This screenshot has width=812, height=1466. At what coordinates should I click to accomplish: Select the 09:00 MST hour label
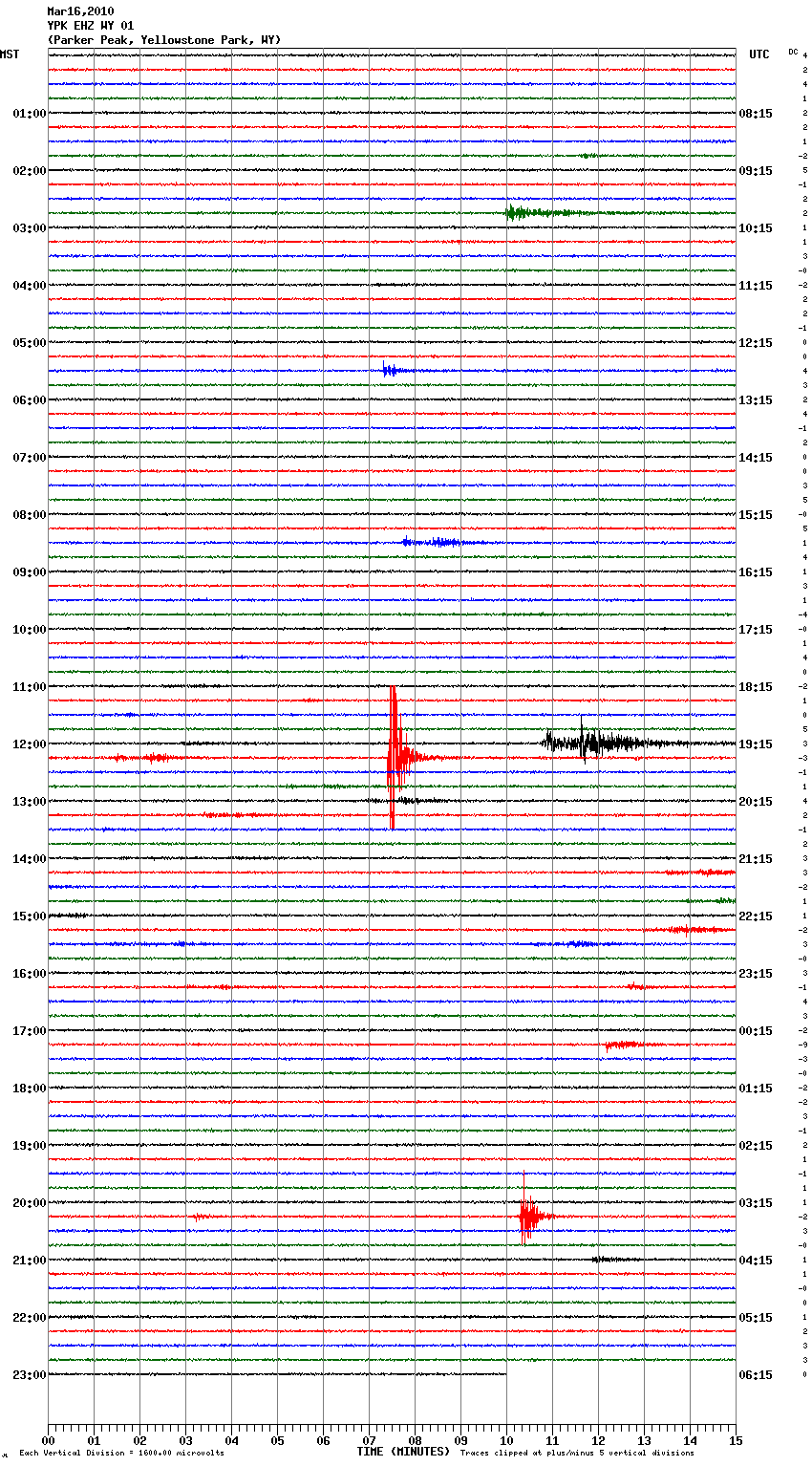tap(29, 572)
